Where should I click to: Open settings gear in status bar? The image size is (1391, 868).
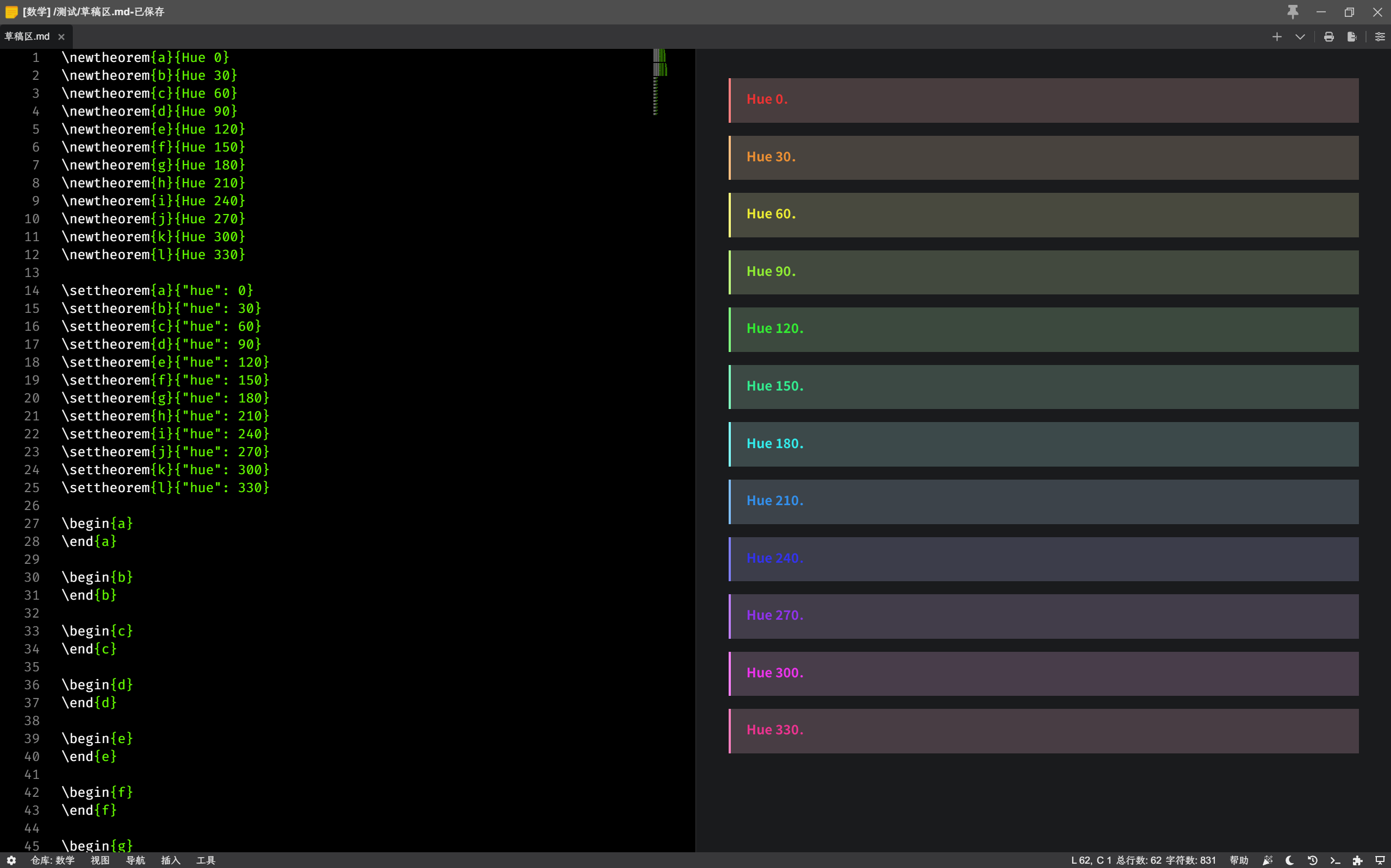(x=11, y=860)
